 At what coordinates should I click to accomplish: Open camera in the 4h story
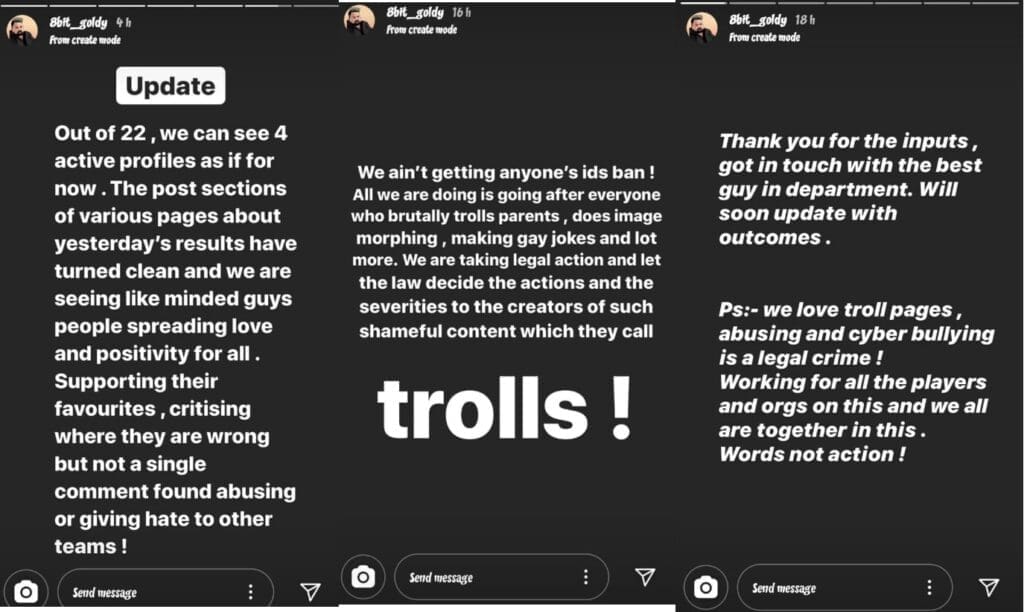[26, 592]
